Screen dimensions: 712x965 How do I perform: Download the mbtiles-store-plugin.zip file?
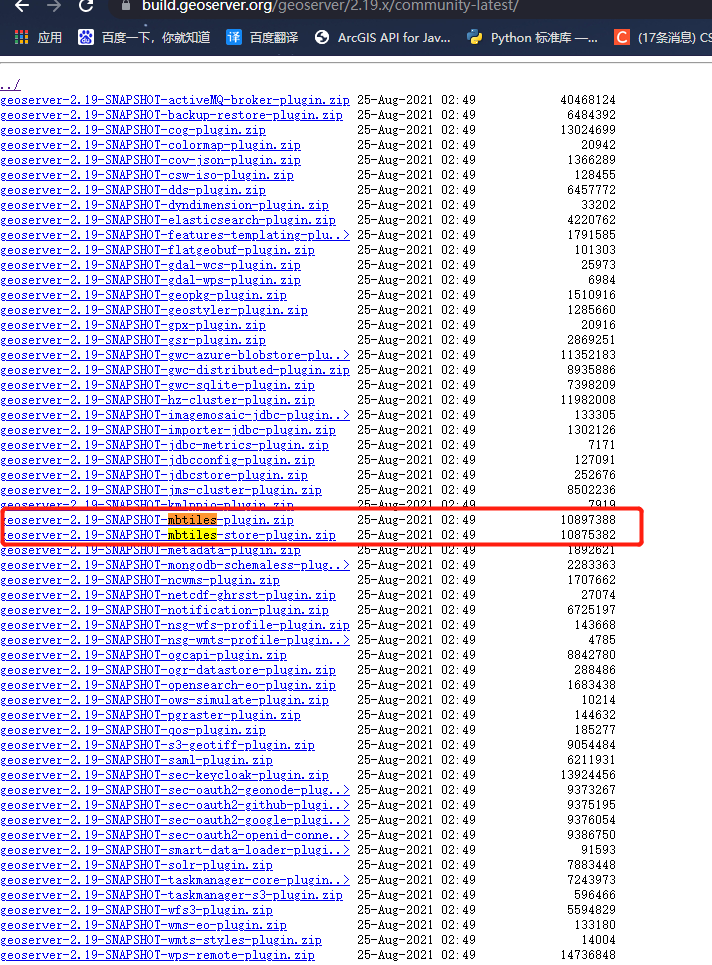click(x=170, y=535)
